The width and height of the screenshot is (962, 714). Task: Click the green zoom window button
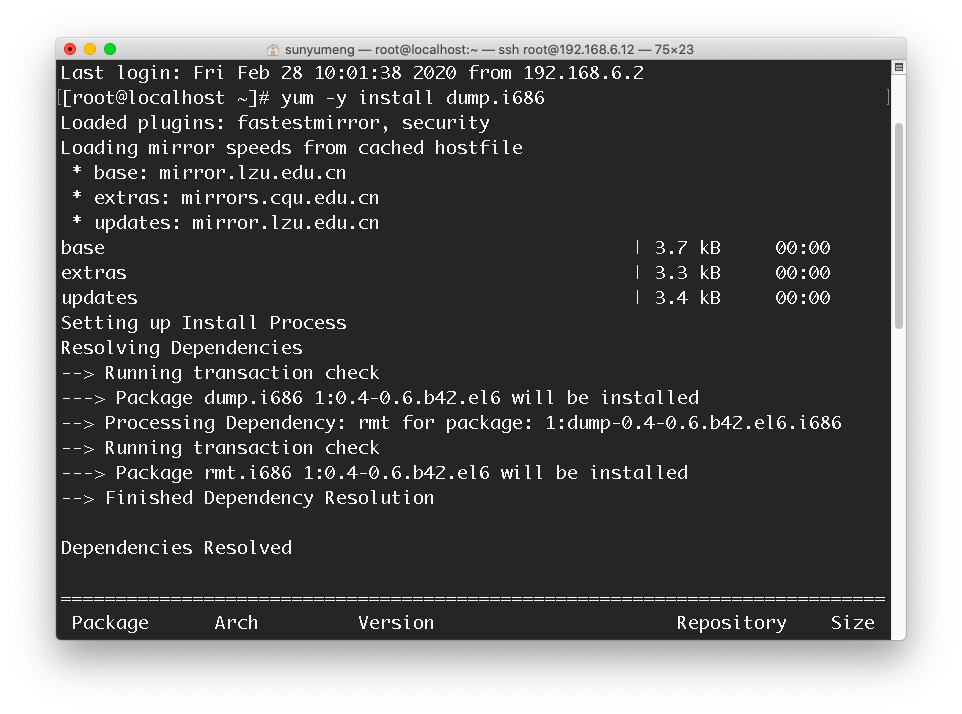coord(110,49)
